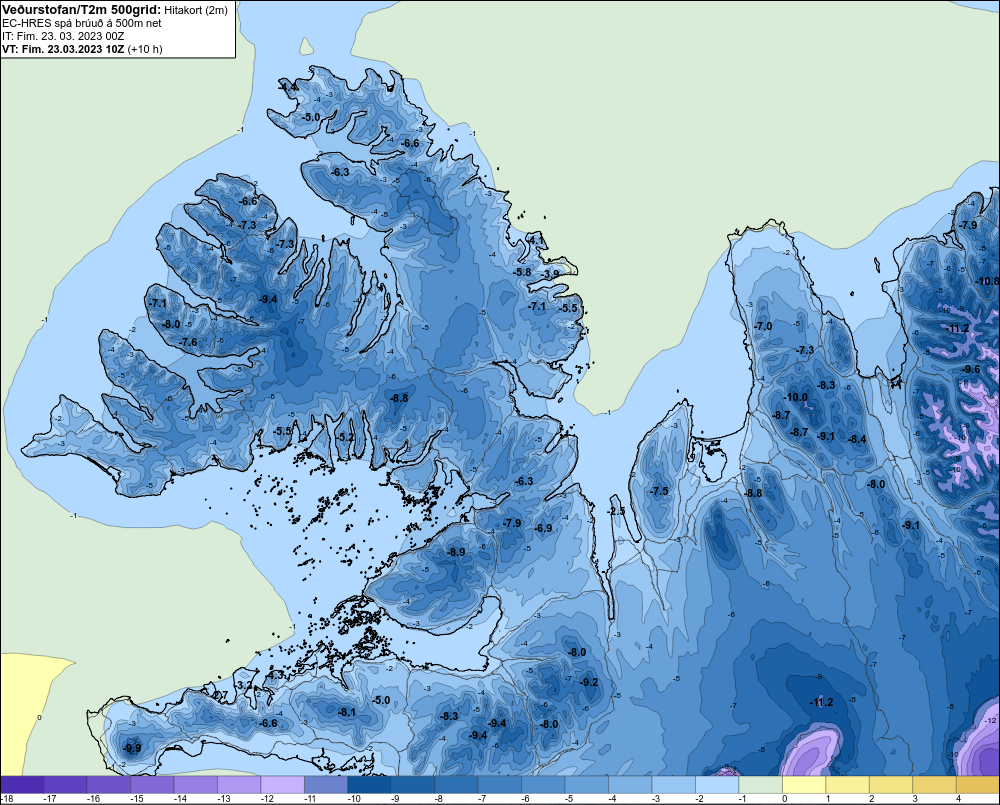Viewport: 1000px width, 805px height.
Task: Click the yellow legend swatch between 0 and 1
Action: pos(804,785)
